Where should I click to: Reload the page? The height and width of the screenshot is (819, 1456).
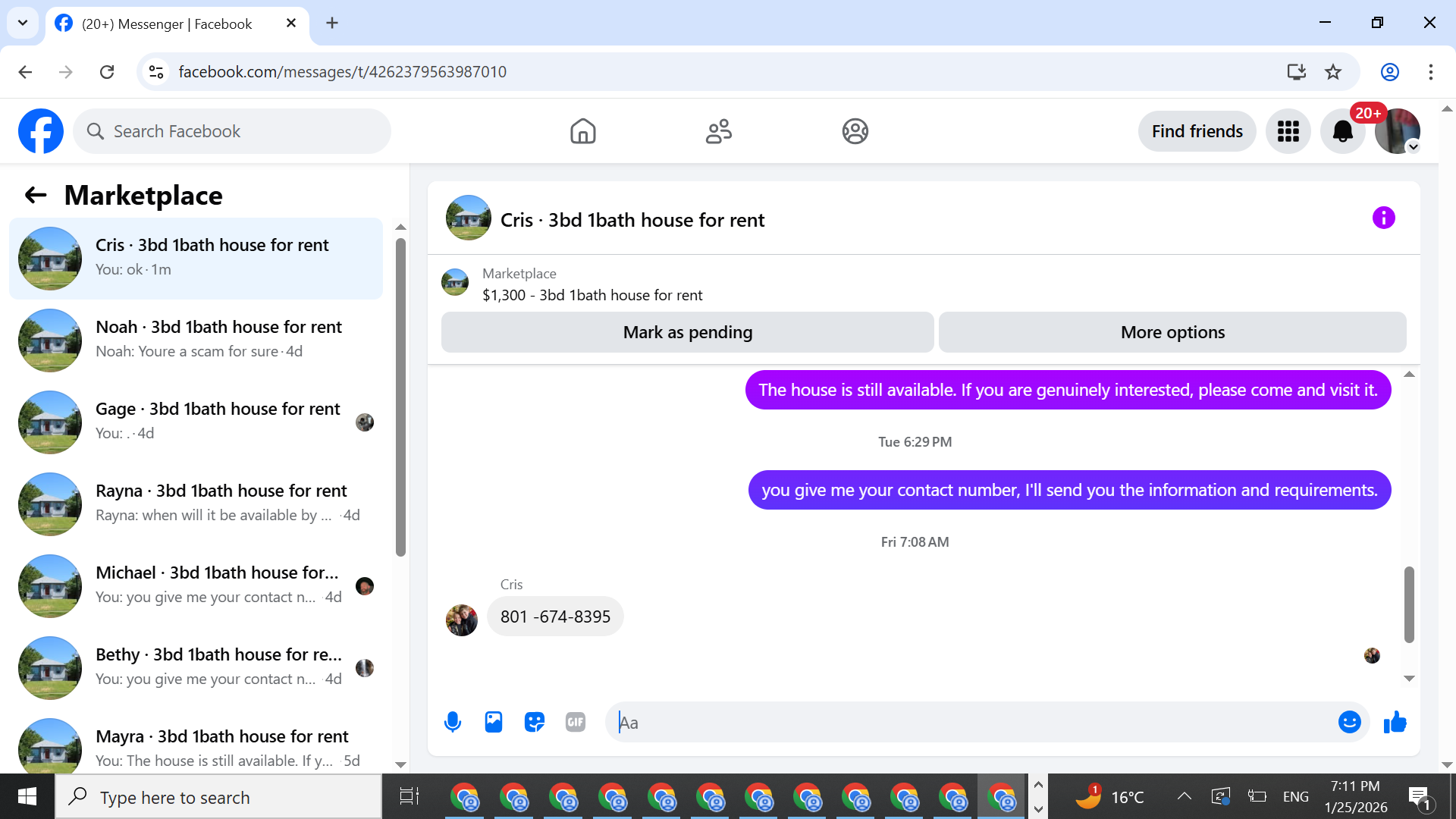(107, 72)
